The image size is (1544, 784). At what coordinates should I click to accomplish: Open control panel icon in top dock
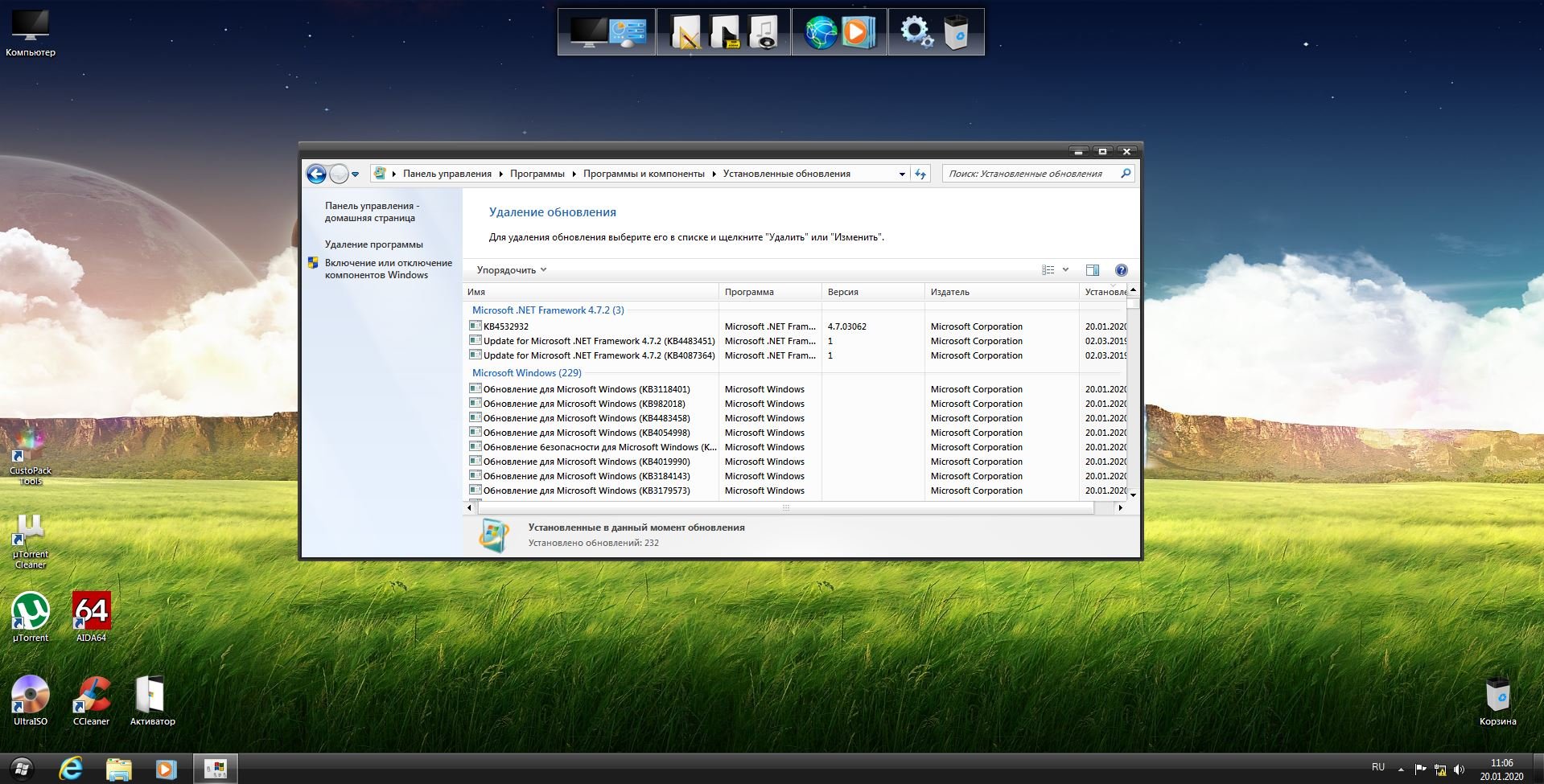(628, 32)
